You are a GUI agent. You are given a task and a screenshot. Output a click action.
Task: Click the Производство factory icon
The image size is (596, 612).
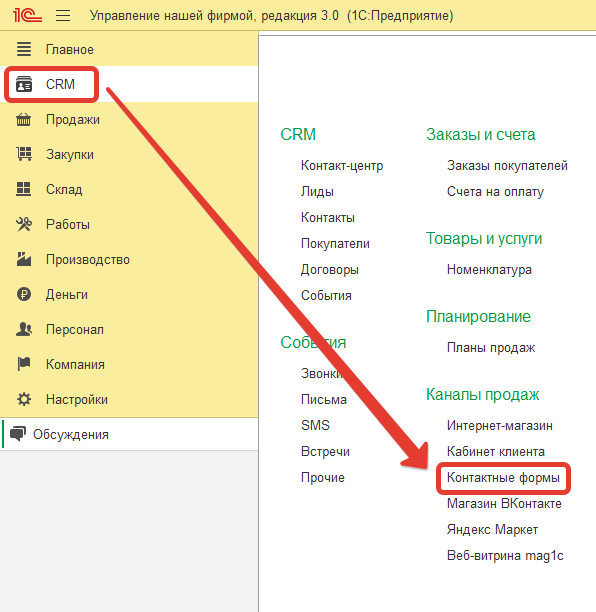tap(23, 259)
